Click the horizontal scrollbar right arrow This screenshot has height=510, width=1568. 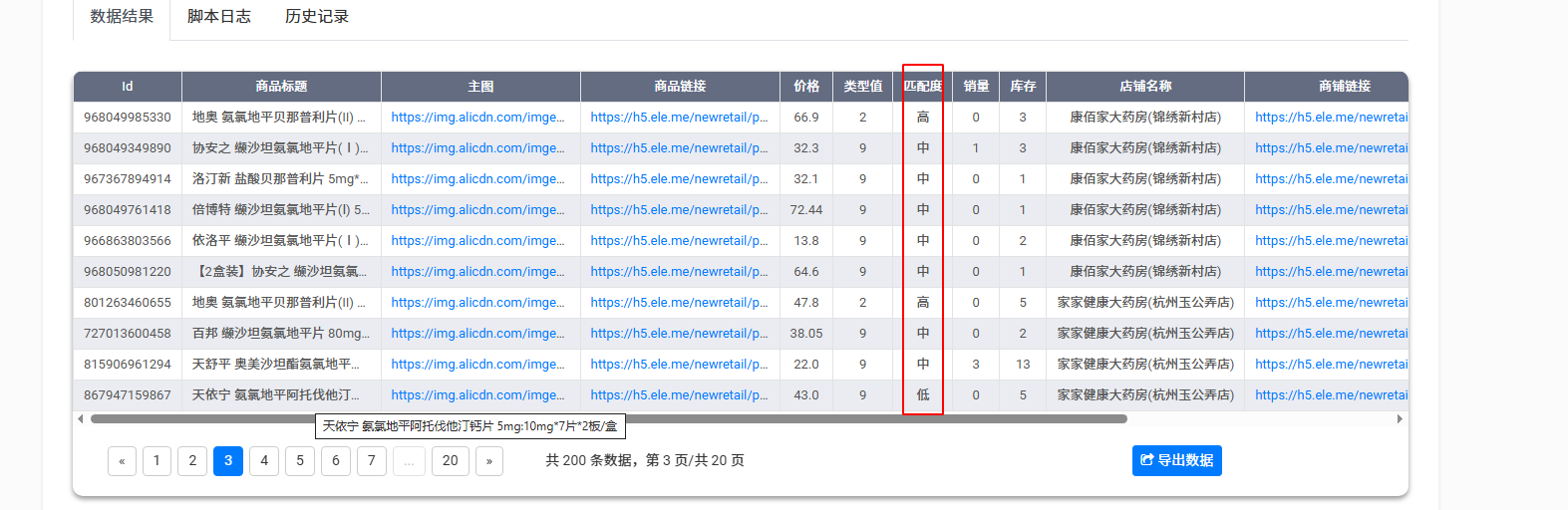(1400, 419)
